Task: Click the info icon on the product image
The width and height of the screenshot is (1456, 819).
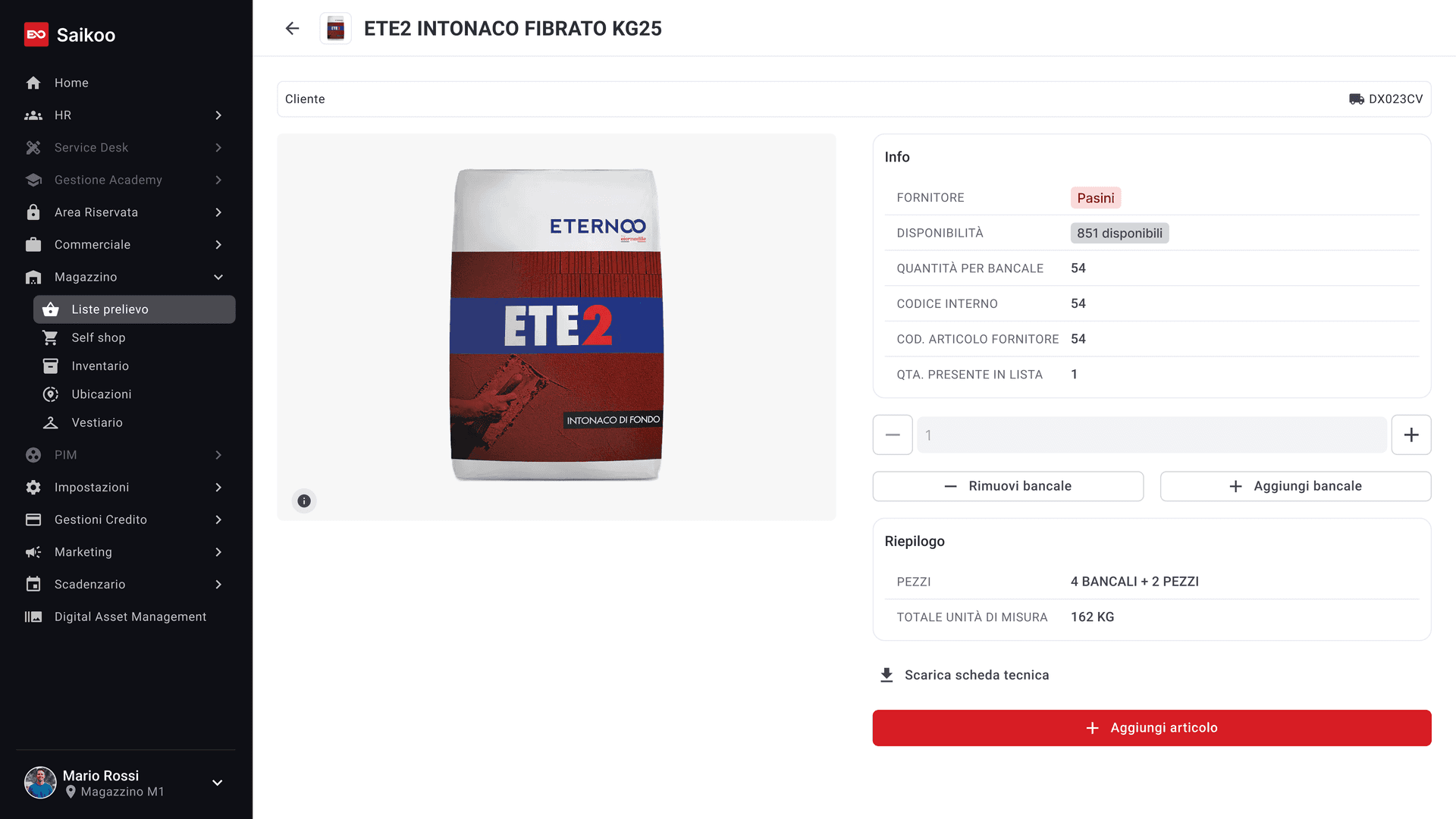Action: (304, 500)
